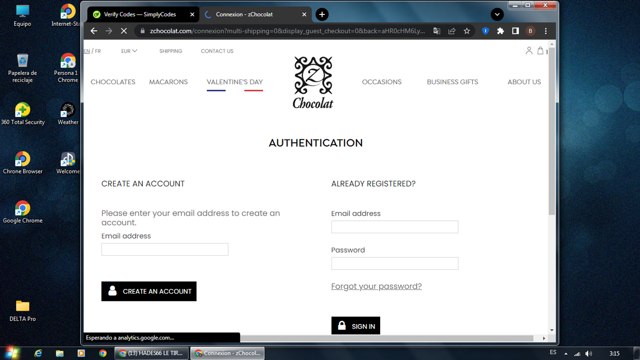Click the scrollbar down arrow
640x360 pixels.
pyautogui.click(x=552, y=330)
